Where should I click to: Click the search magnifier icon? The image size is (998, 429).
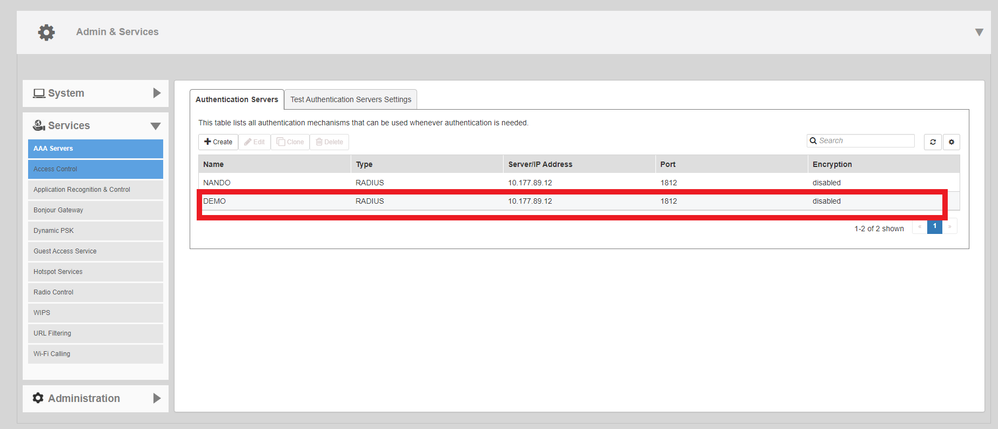click(x=815, y=142)
